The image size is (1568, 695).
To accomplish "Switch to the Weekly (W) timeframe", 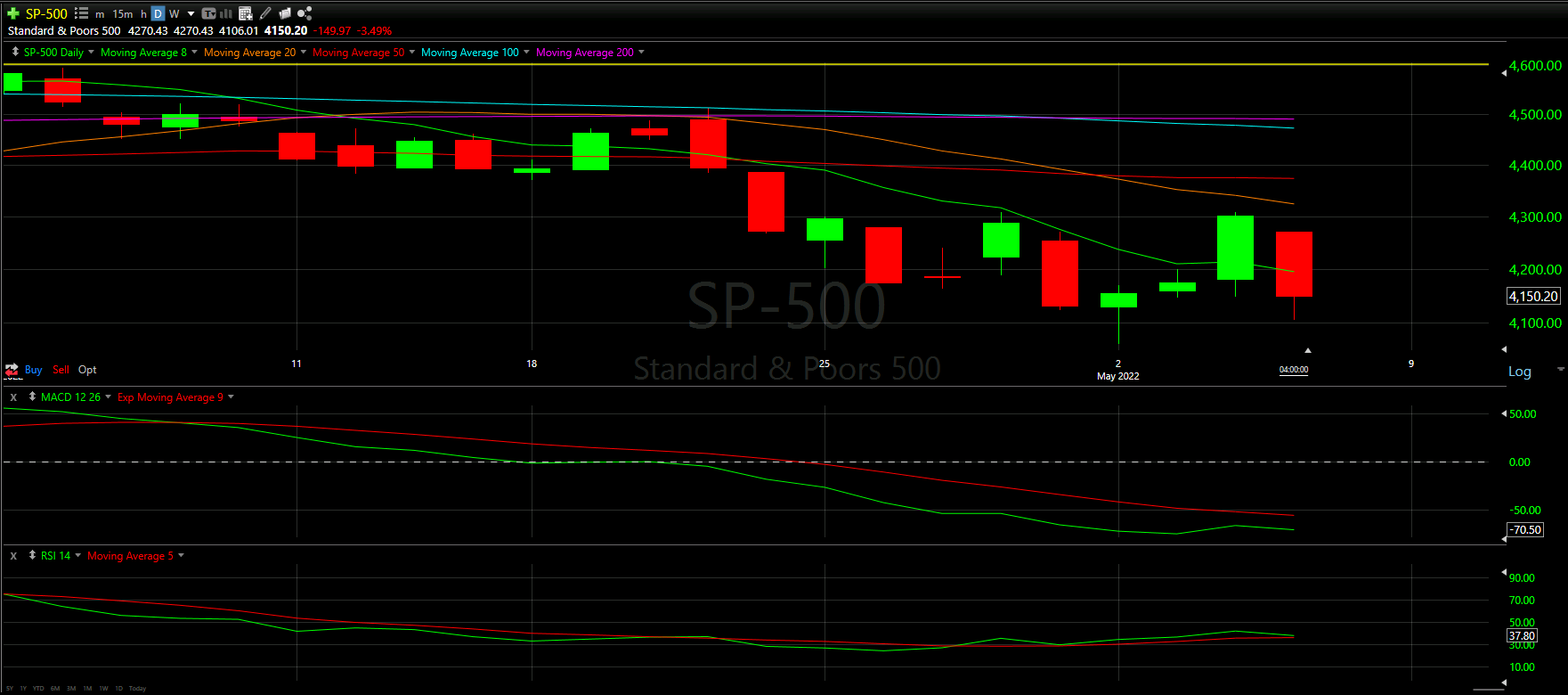I will click(175, 14).
